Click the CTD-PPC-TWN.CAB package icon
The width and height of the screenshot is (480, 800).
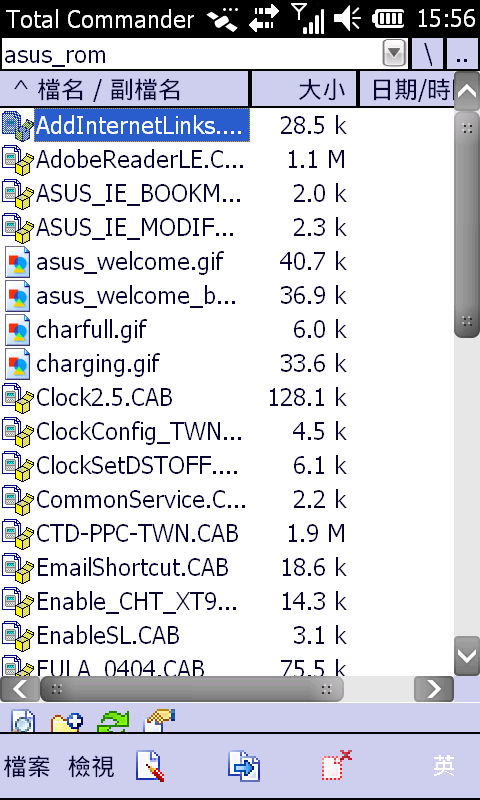(x=17, y=534)
